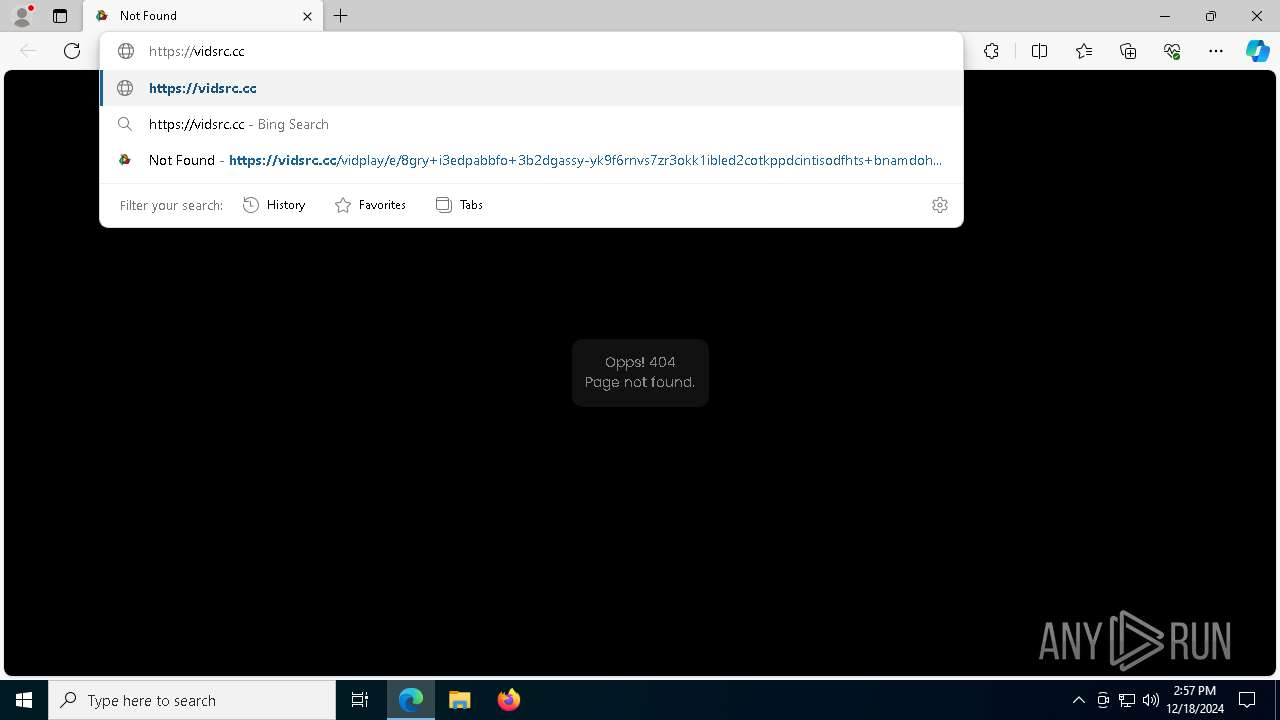Click Microsoft Edge taskbar icon
Viewport: 1280px width, 720px height.
(411, 700)
